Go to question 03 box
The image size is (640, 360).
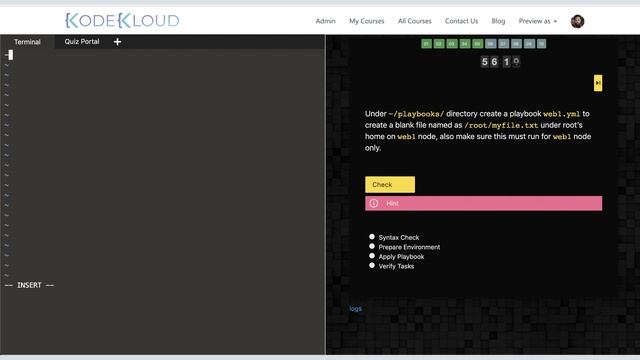click(452, 44)
